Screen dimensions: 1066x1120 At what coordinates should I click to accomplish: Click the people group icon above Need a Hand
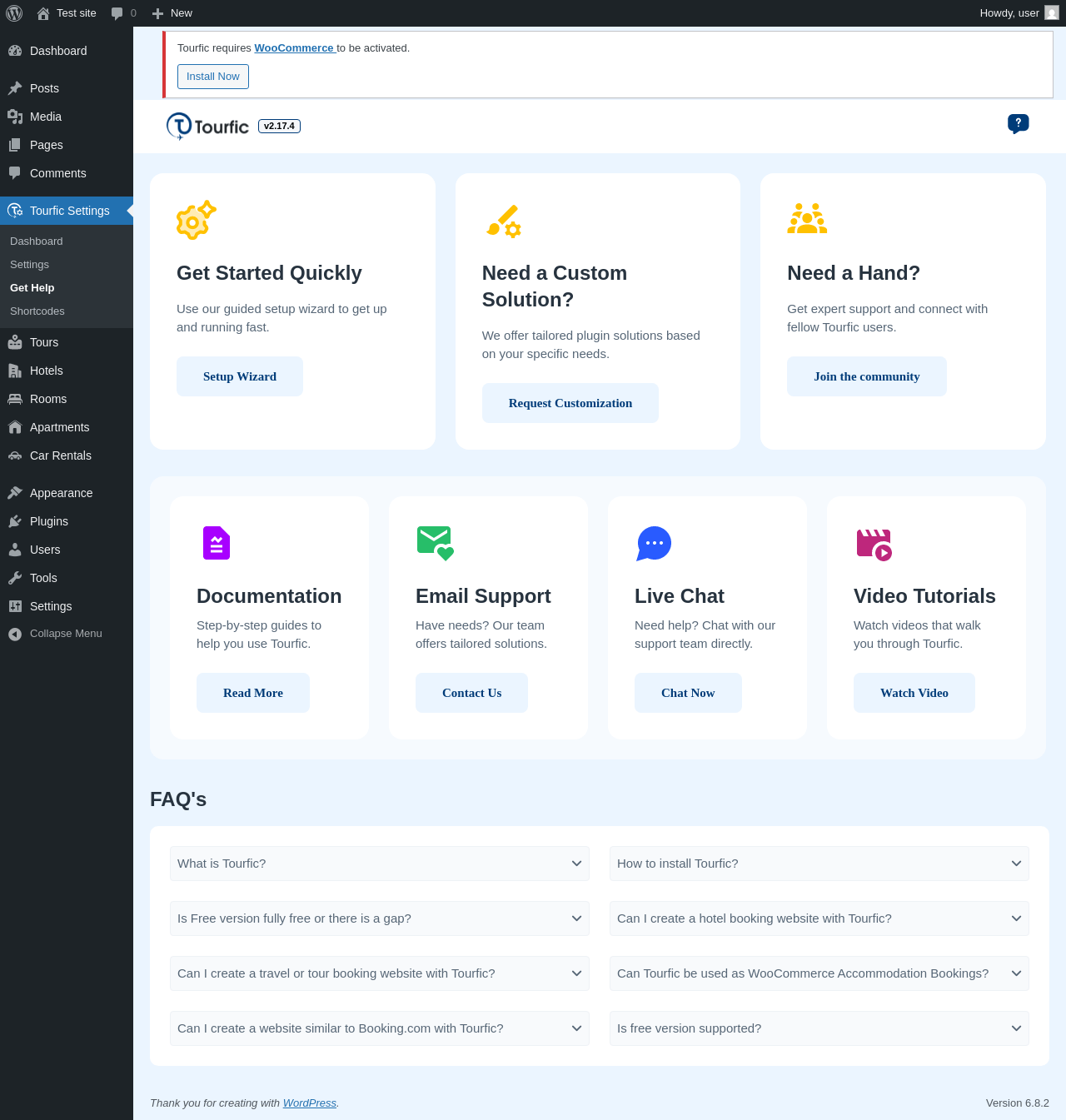coord(807,218)
